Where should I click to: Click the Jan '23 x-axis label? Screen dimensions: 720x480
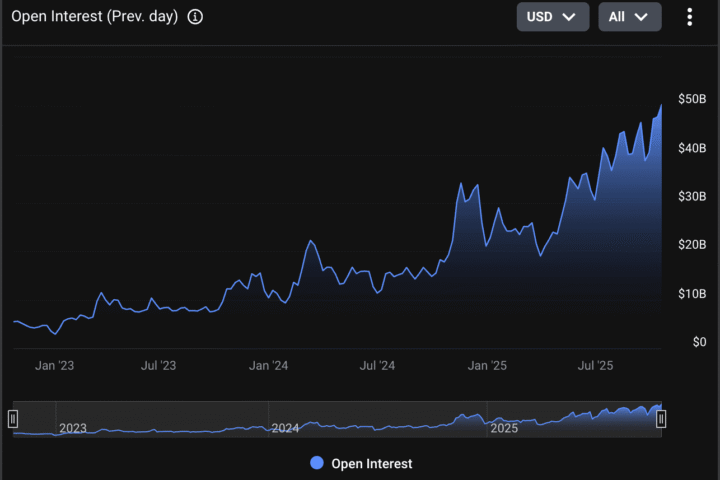tap(54, 366)
